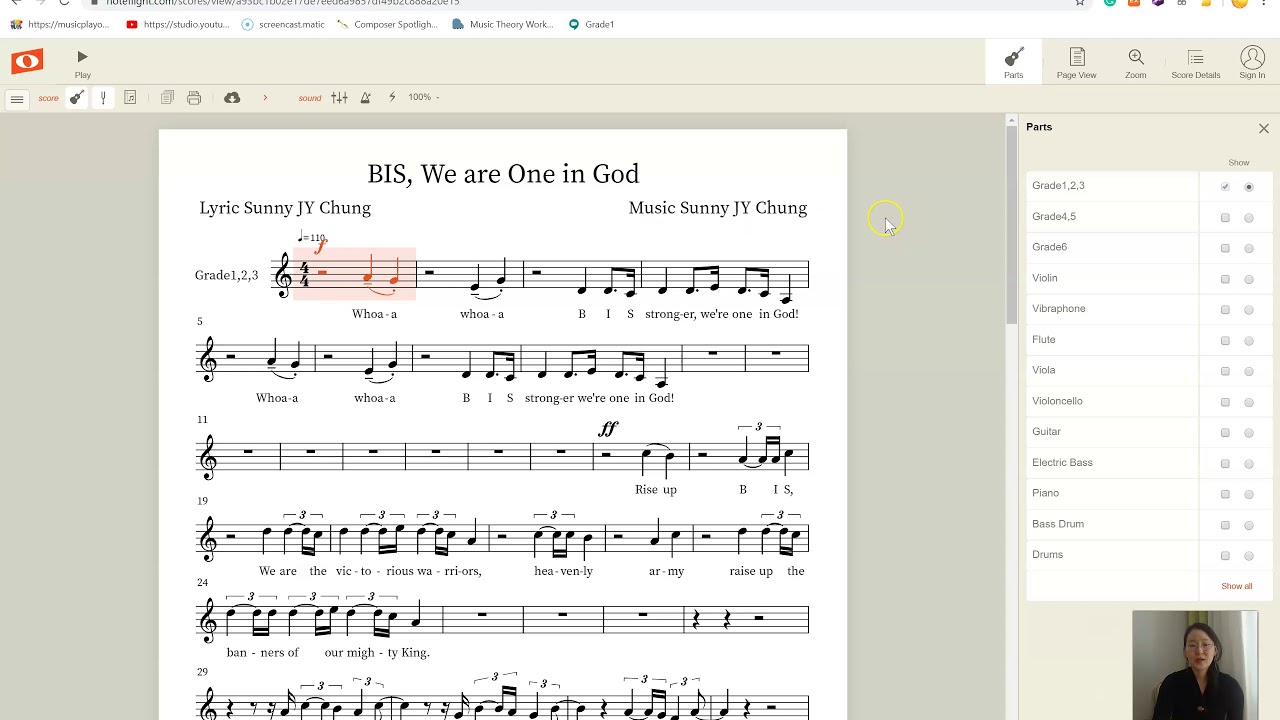The width and height of the screenshot is (1280, 720).
Task: Open the hamburger menu in toolbar
Action: click(17, 98)
